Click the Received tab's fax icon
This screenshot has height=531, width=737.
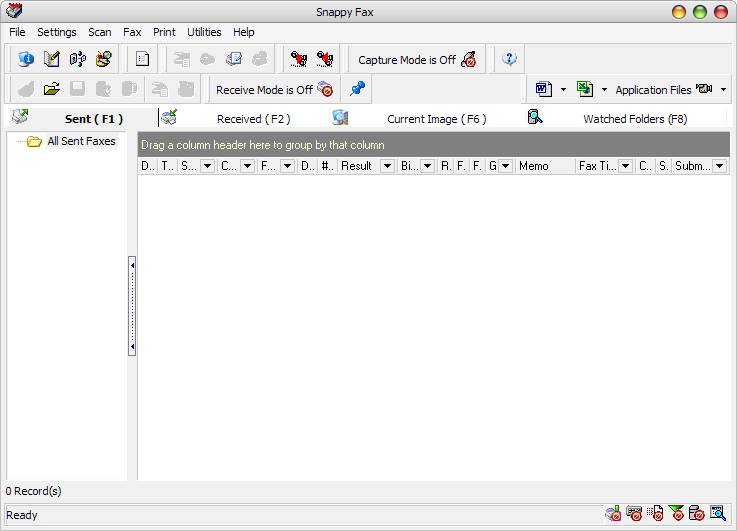tap(169, 117)
